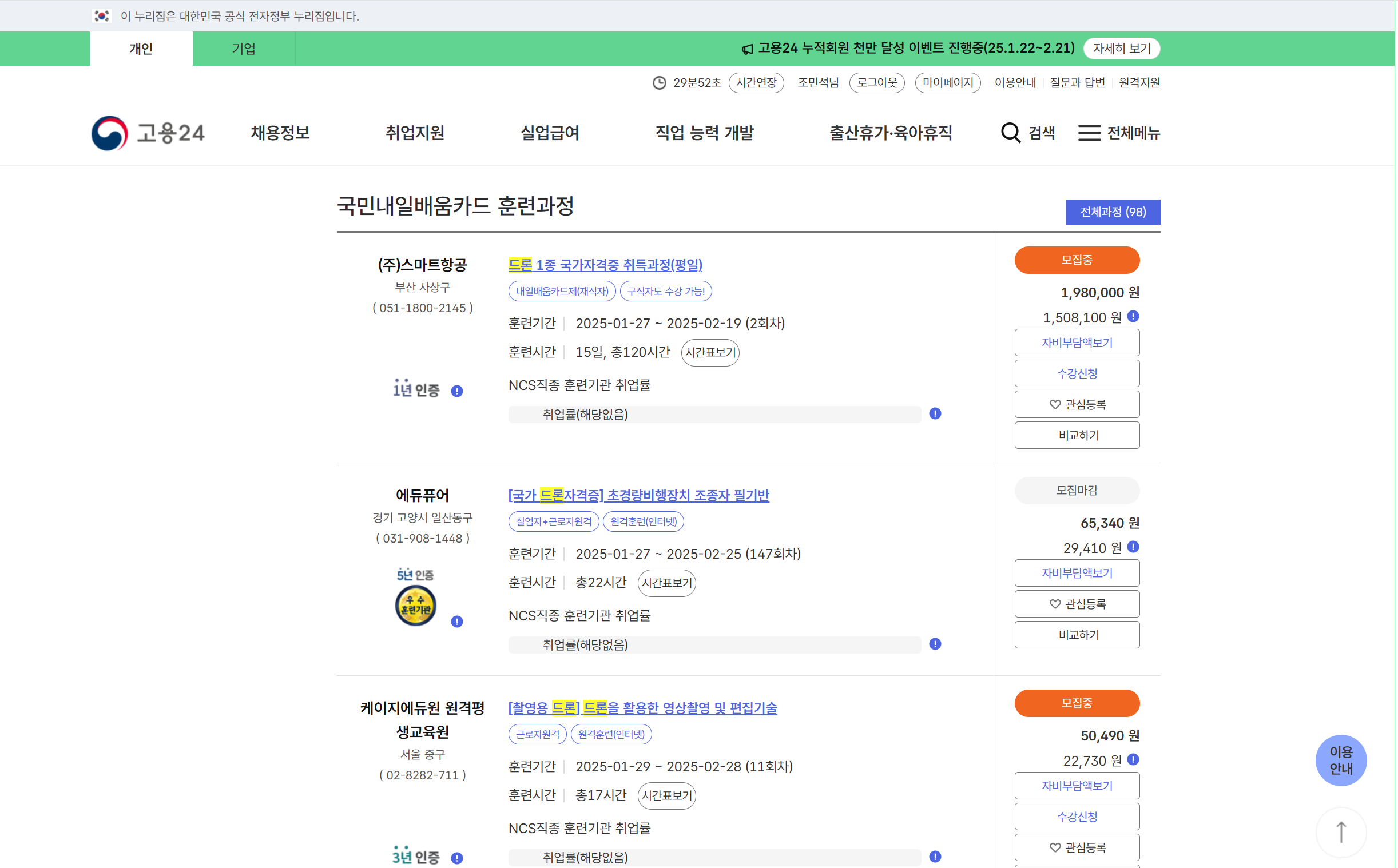This screenshot has height=868, width=1398.
Task: Click the info icon beside the 5년 인증 badge
Action: pos(457,621)
